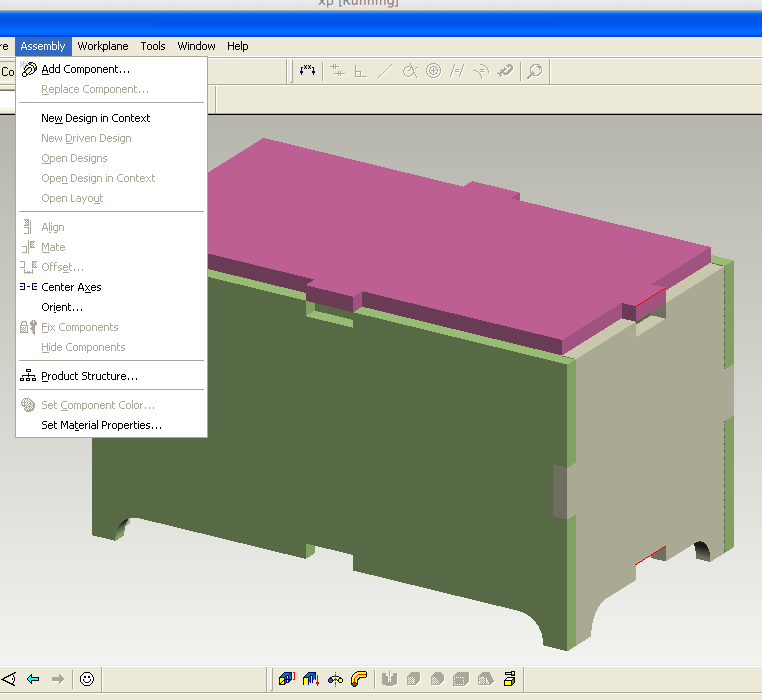This screenshot has height=700, width=762.
Task: Click the eye view icon in bottom toolbar
Action: (x=9, y=679)
